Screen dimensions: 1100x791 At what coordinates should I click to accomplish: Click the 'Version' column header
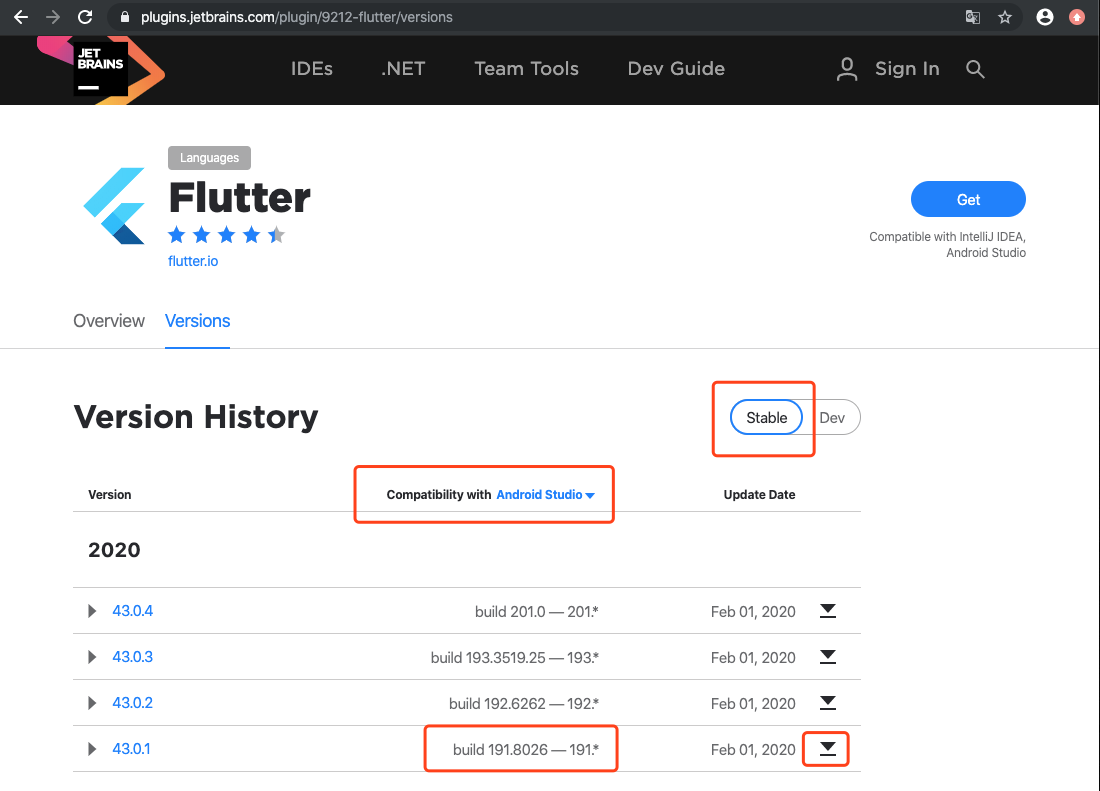(109, 494)
